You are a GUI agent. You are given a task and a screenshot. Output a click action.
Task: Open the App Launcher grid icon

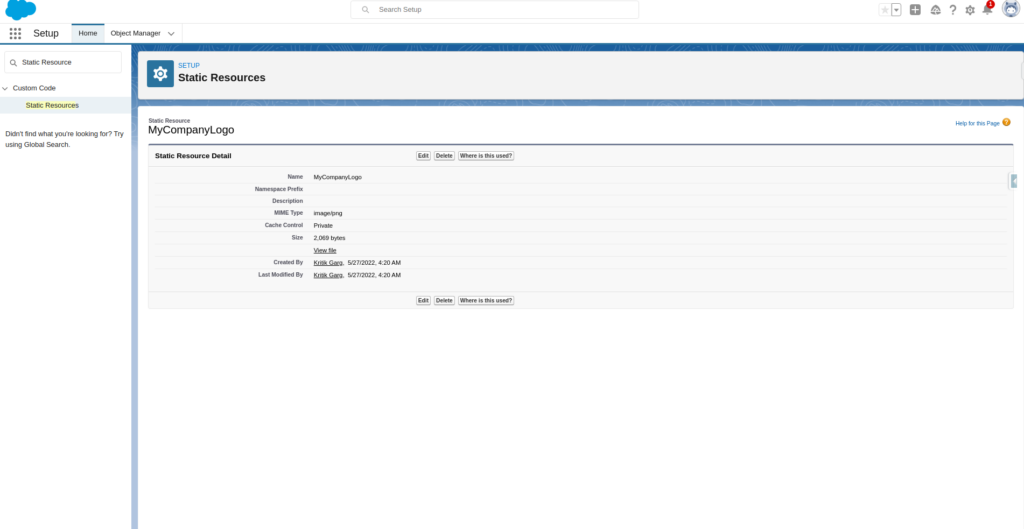15,33
